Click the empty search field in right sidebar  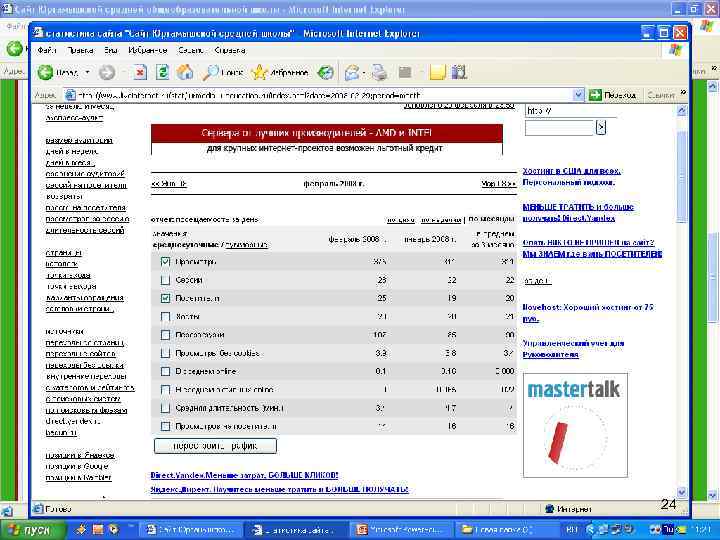click(x=559, y=127)
